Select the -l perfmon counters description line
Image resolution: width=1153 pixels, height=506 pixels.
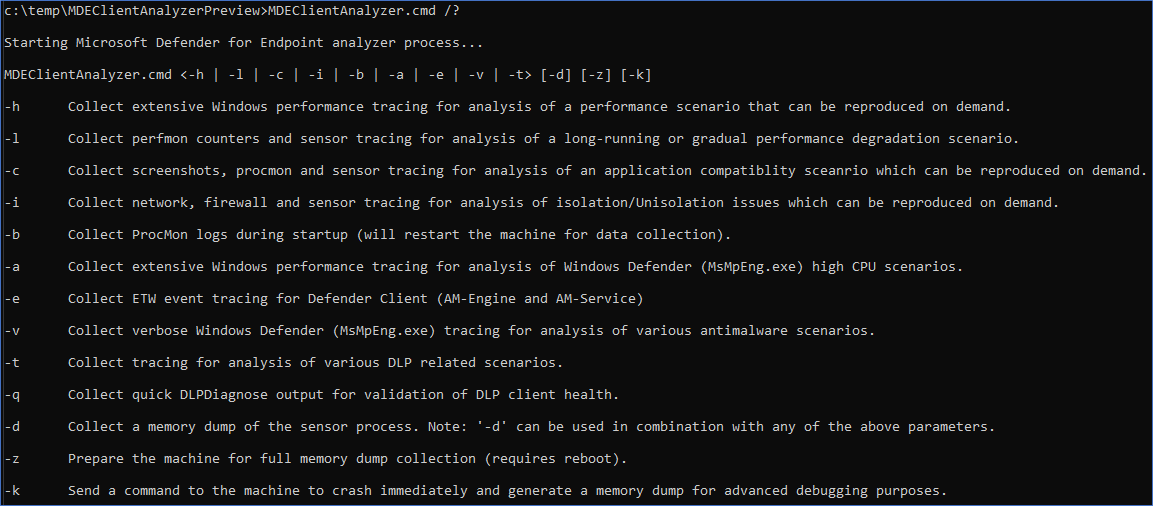[x=511, y=138]
